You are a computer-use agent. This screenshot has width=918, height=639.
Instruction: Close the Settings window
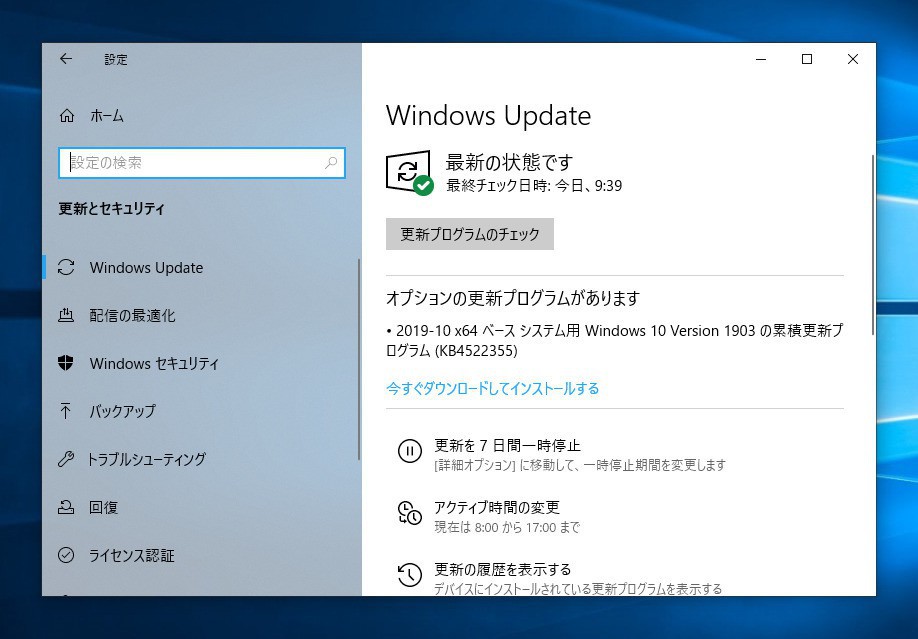(853, 59)
